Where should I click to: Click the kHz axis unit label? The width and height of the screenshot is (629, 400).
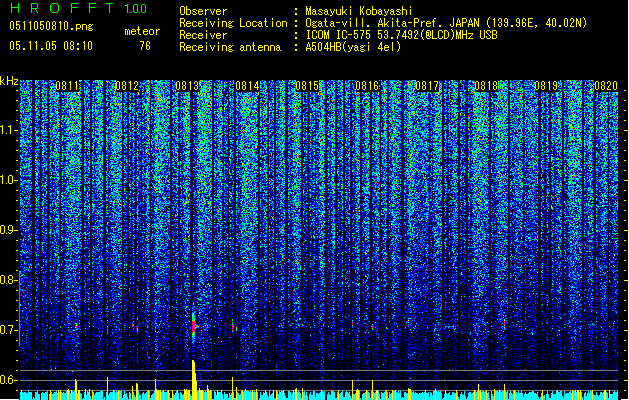click(x=9, y=81)
